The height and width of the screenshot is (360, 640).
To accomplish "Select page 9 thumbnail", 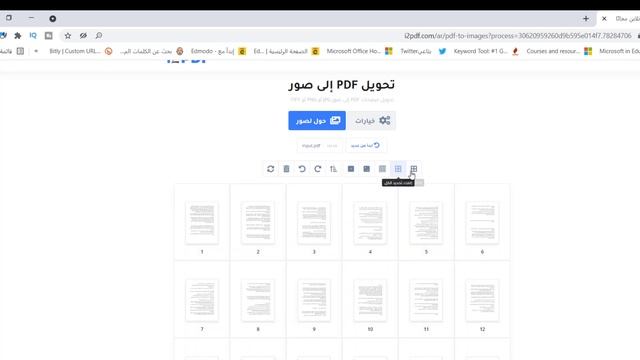I will (x=314, y=300).
